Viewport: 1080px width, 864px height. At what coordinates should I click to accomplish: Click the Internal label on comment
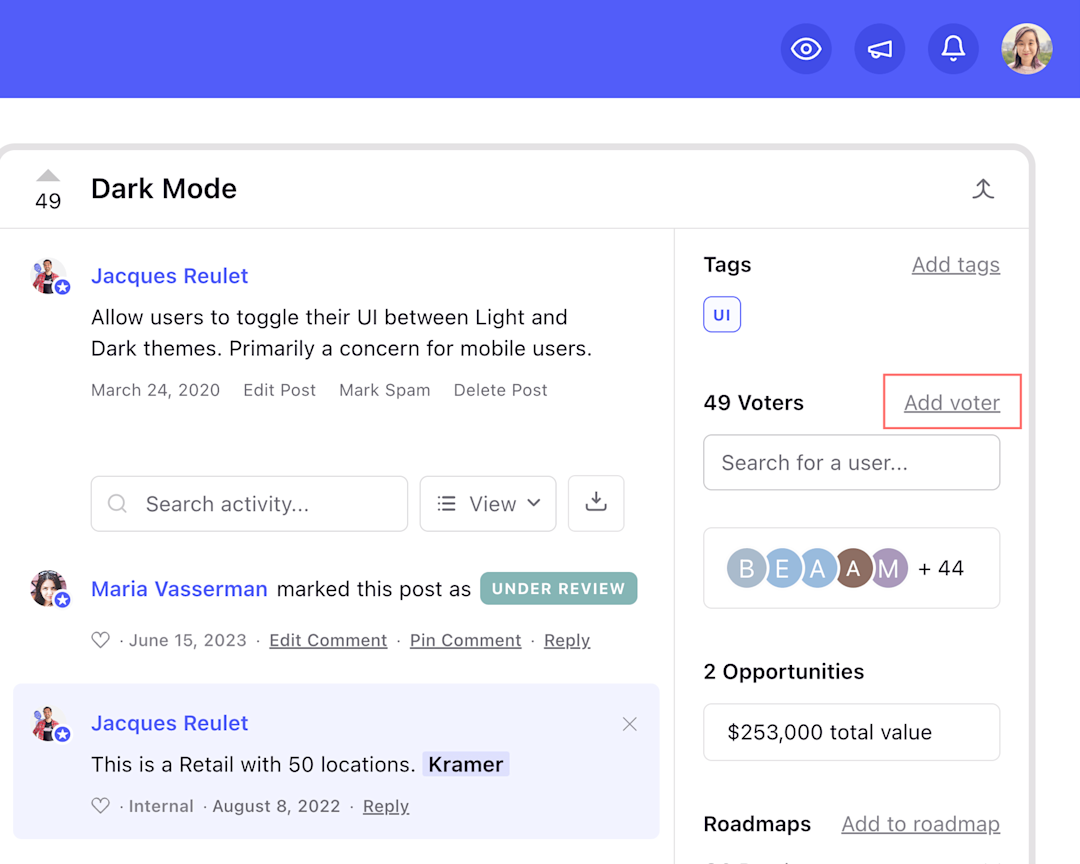tap(161, 806)
